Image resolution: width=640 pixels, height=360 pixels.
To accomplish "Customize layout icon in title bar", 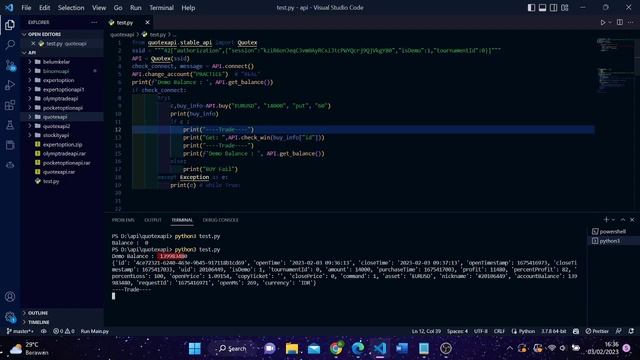I will pos(564,7).
